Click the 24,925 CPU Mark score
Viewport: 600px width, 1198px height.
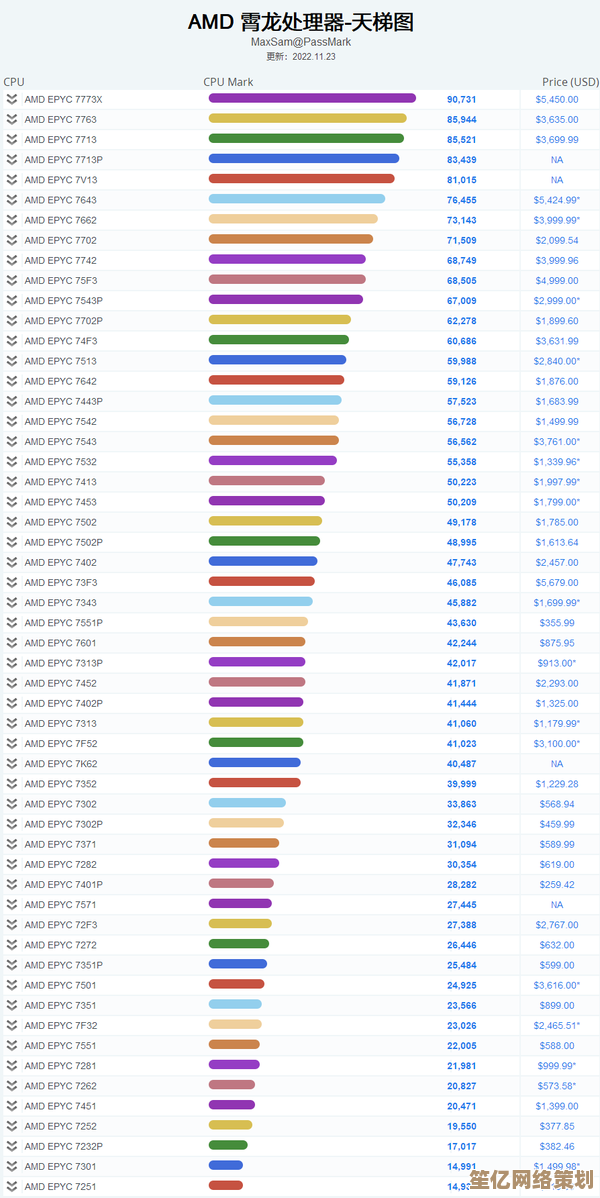[x=462, y=985]
